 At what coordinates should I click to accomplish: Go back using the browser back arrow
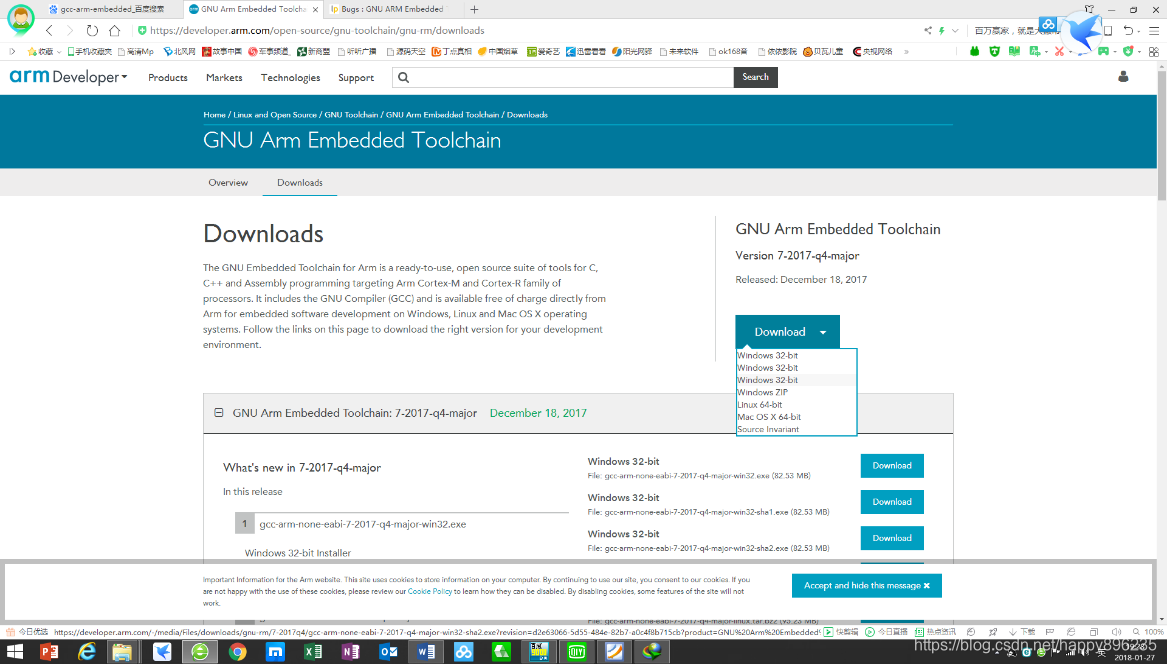[x=49, y=31]
